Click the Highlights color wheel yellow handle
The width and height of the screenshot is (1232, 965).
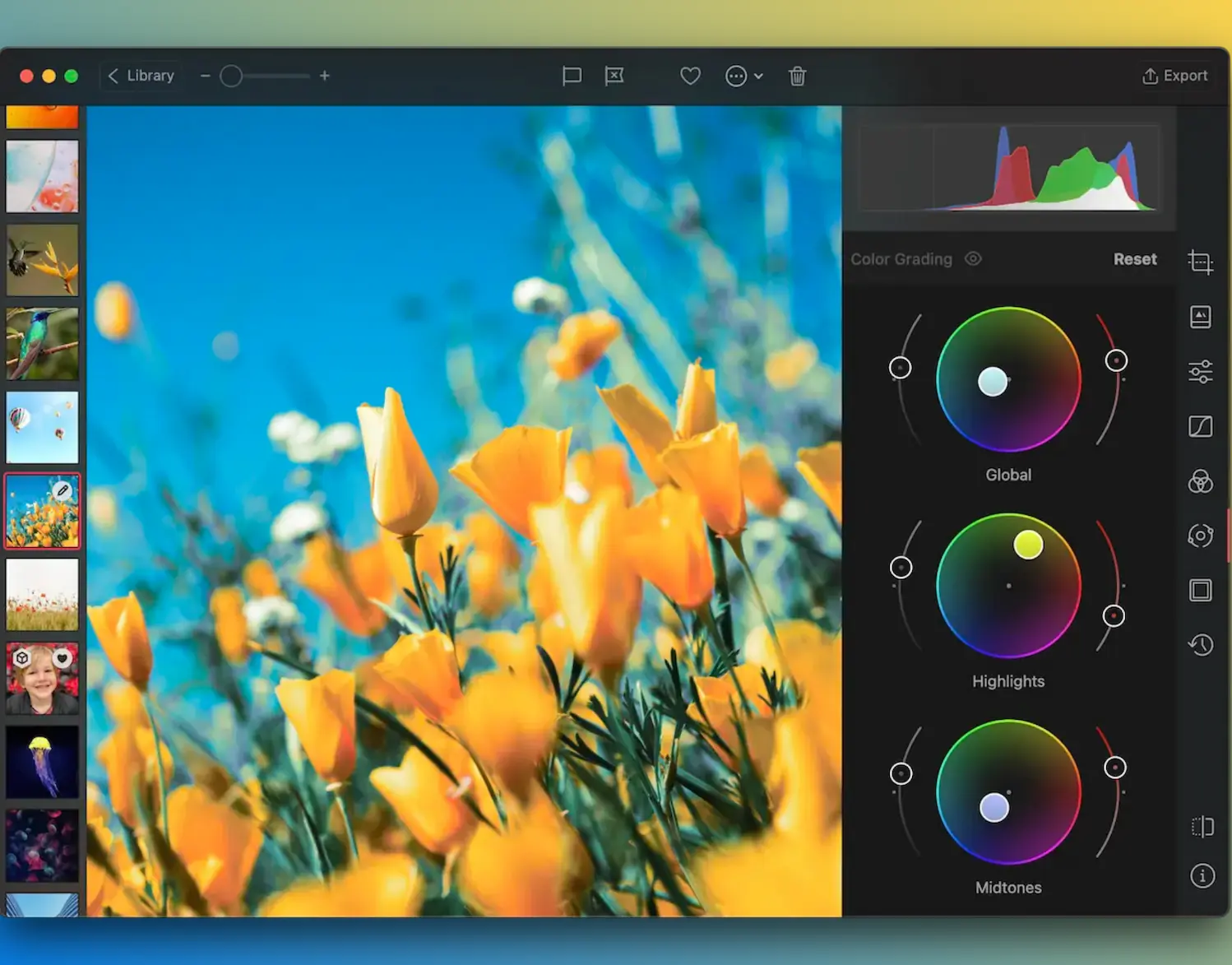pos(1028,545)
